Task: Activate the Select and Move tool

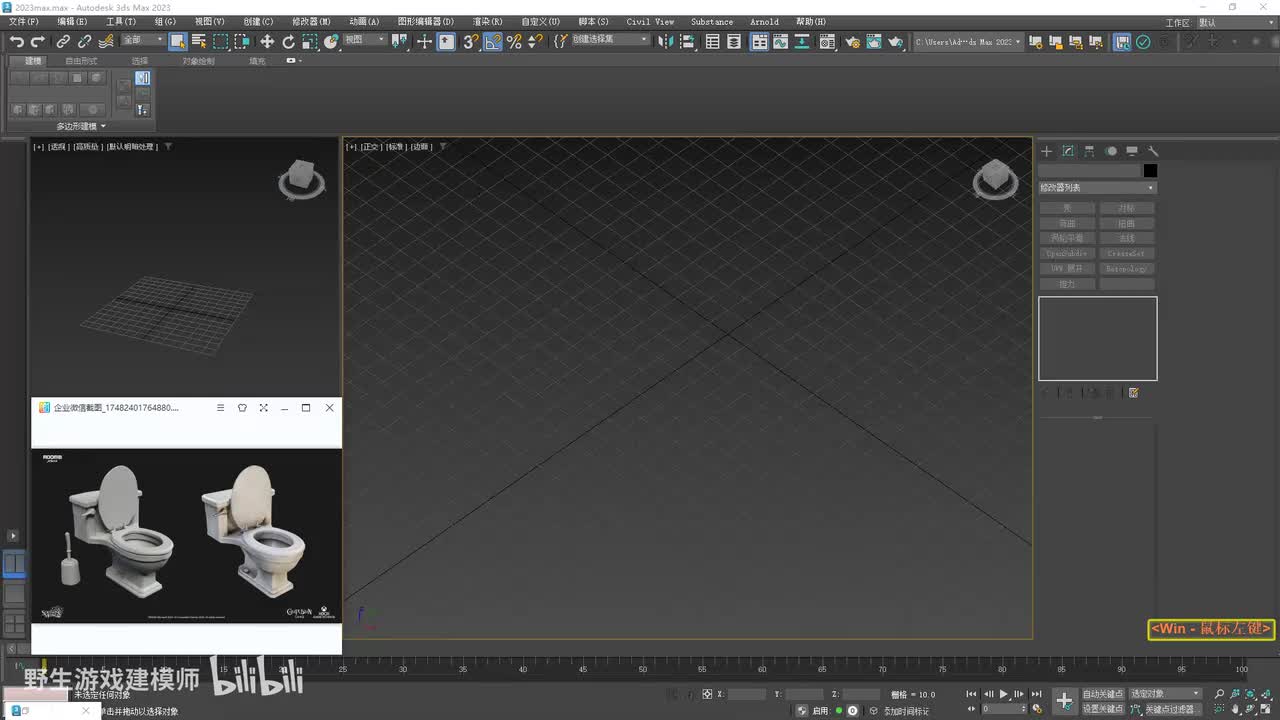Action: [267, 42]
